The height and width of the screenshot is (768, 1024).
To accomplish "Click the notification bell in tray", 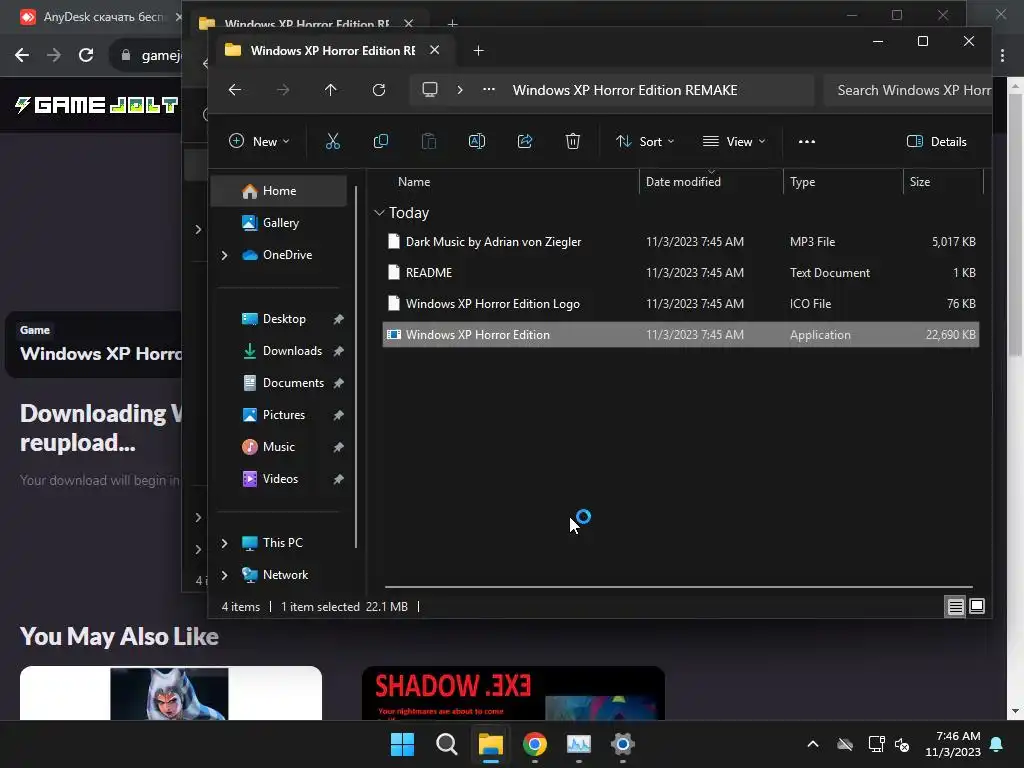I will [x=997, y=744].
